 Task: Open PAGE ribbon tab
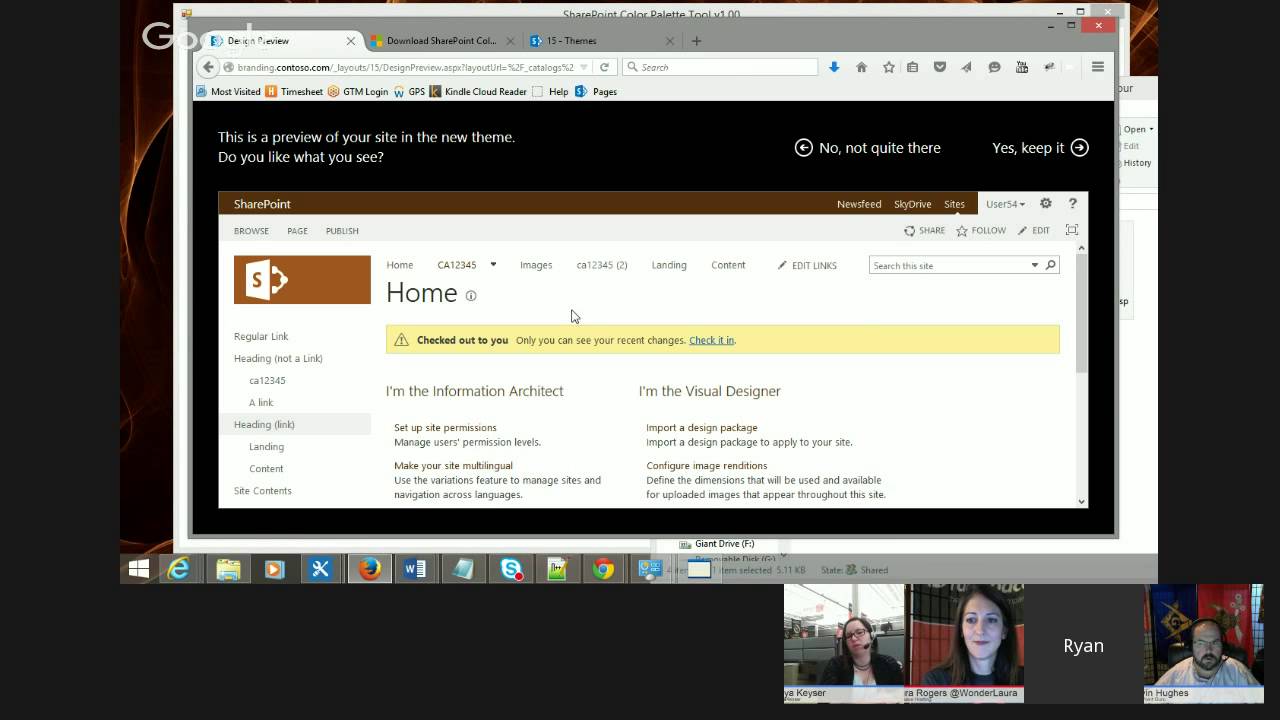(297, 231)
